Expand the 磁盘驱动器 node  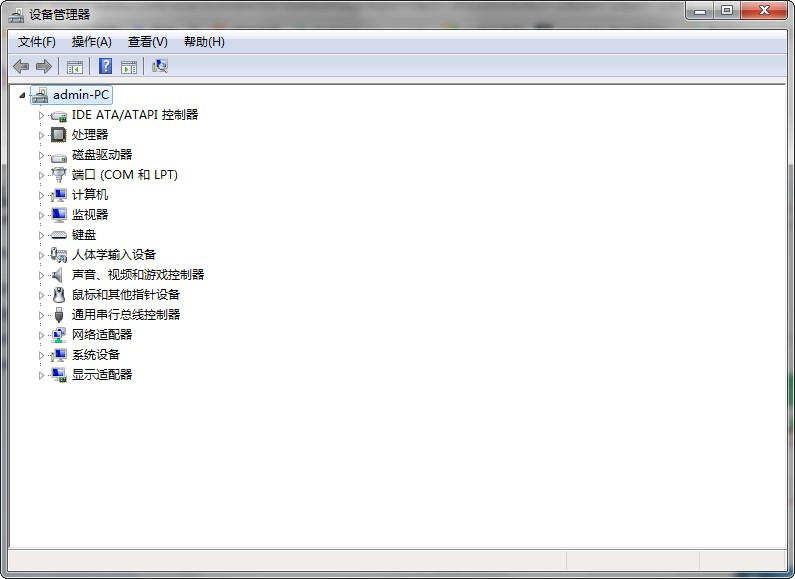(41, 155)
